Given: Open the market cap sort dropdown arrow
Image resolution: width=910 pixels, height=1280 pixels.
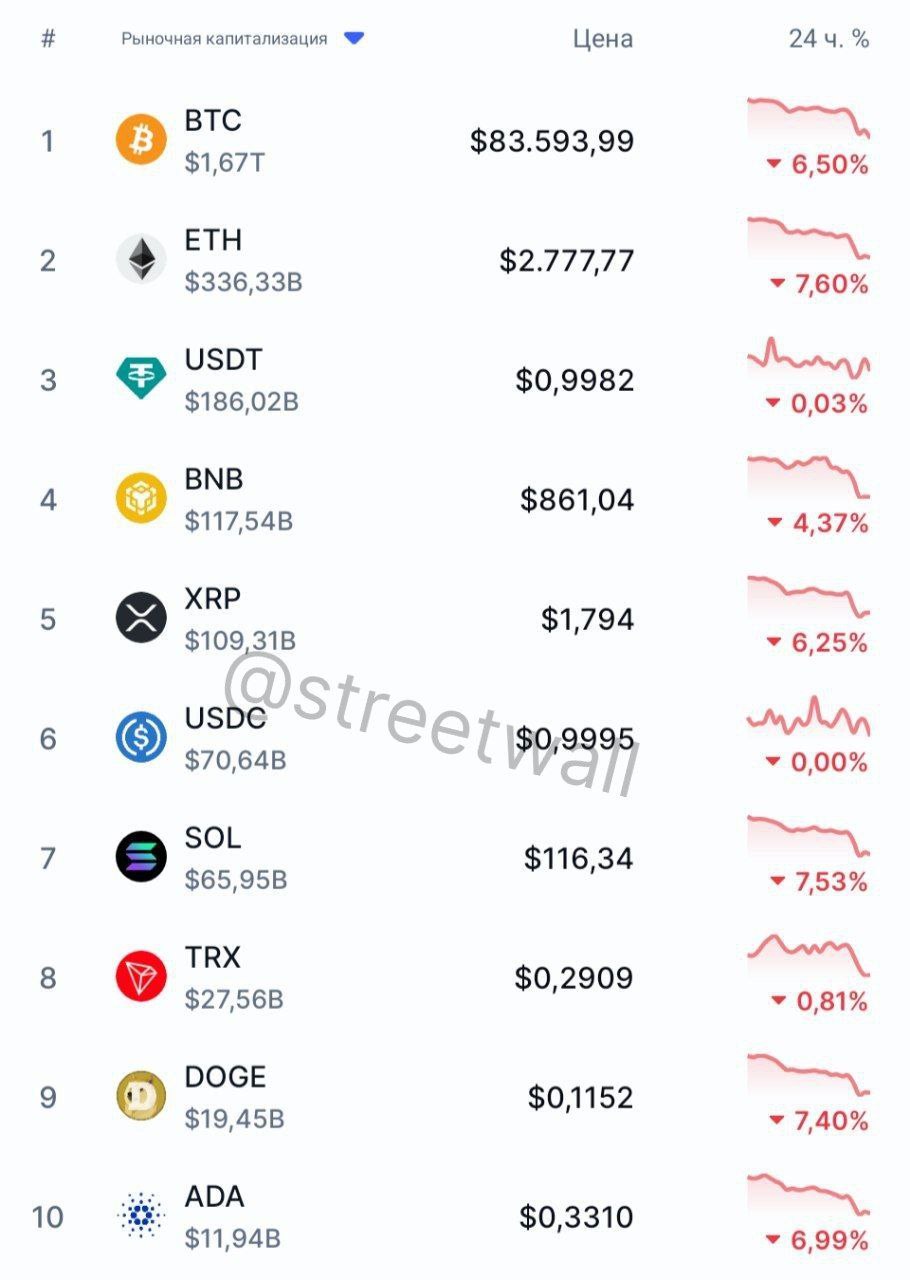Looking at the screenshot, I should click(354, 39).
